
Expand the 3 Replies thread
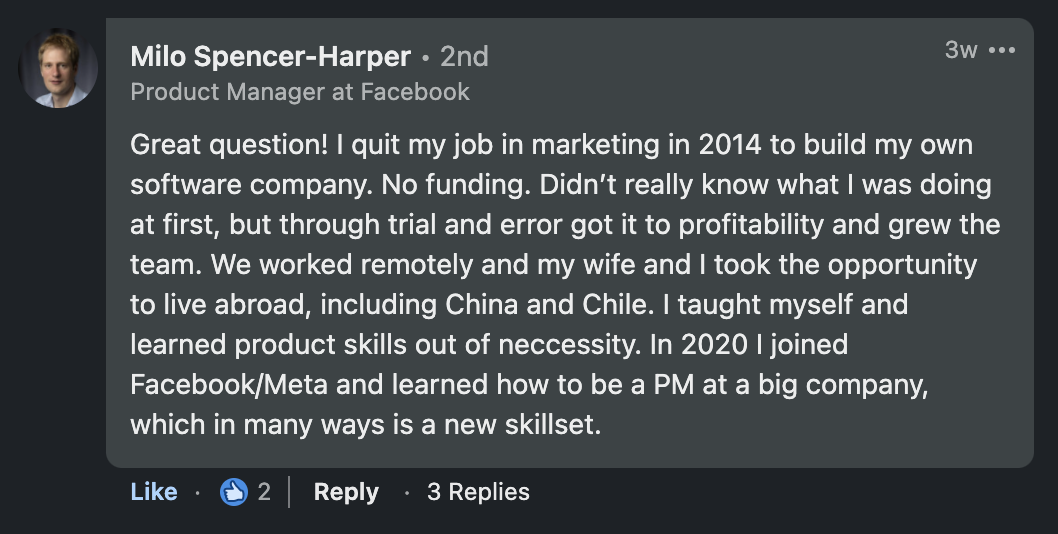(478, 492)
